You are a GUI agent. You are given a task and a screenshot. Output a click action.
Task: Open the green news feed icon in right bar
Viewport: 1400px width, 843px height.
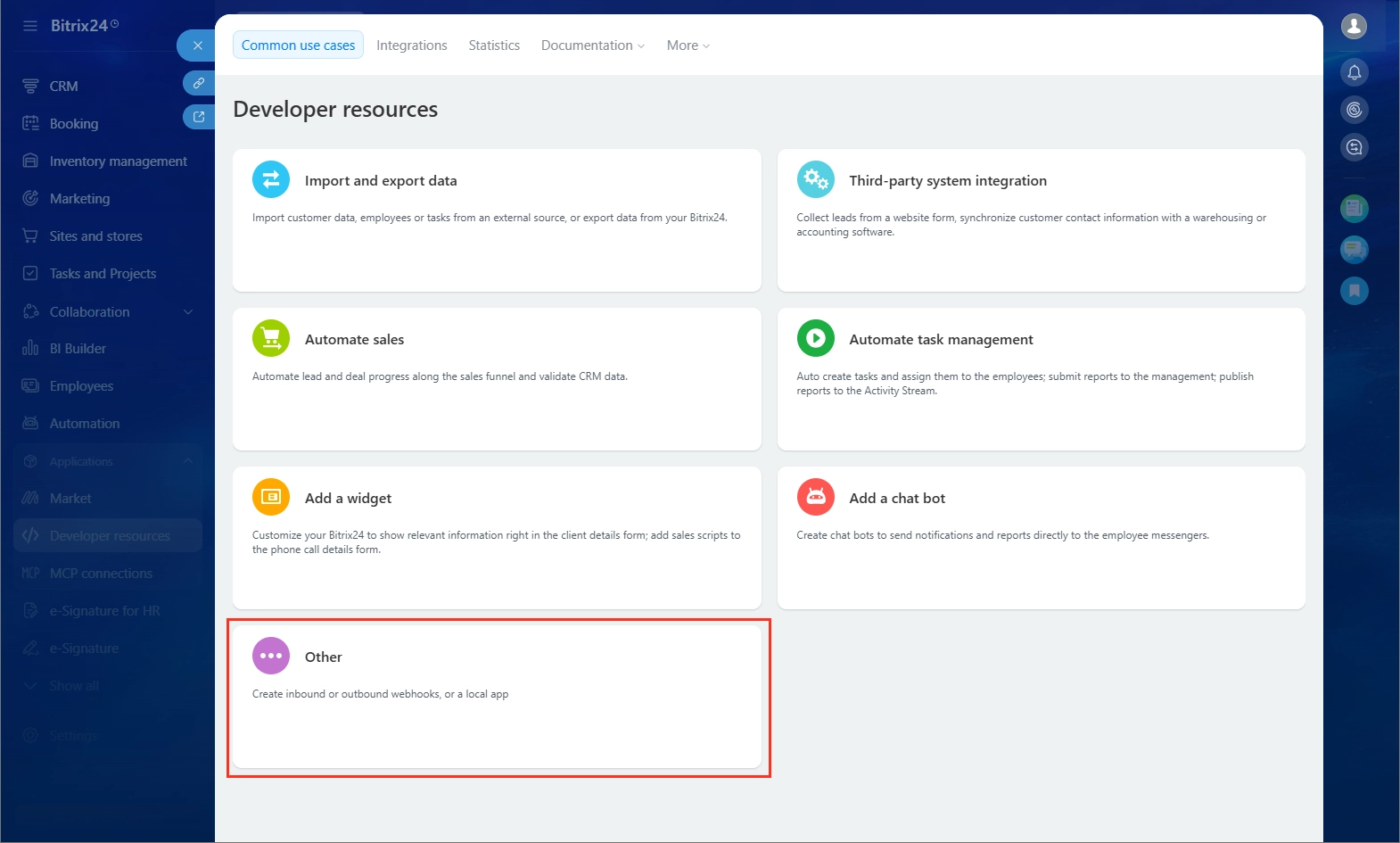(1354, 209)
